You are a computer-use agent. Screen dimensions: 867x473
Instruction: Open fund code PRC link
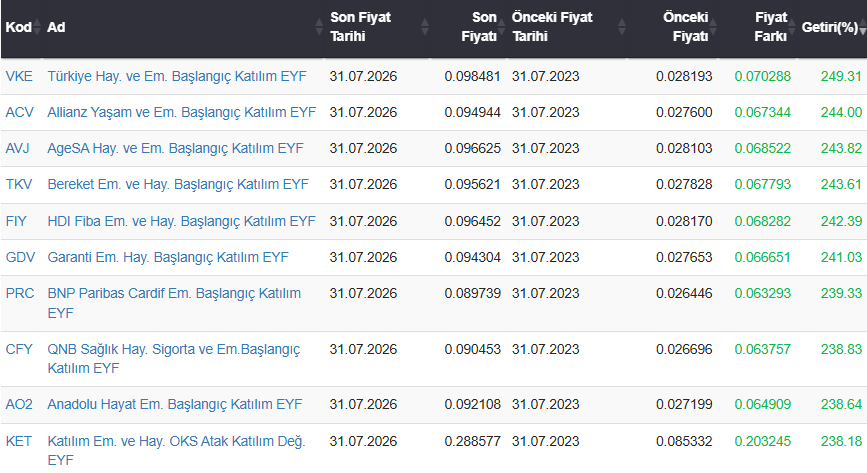20,293
